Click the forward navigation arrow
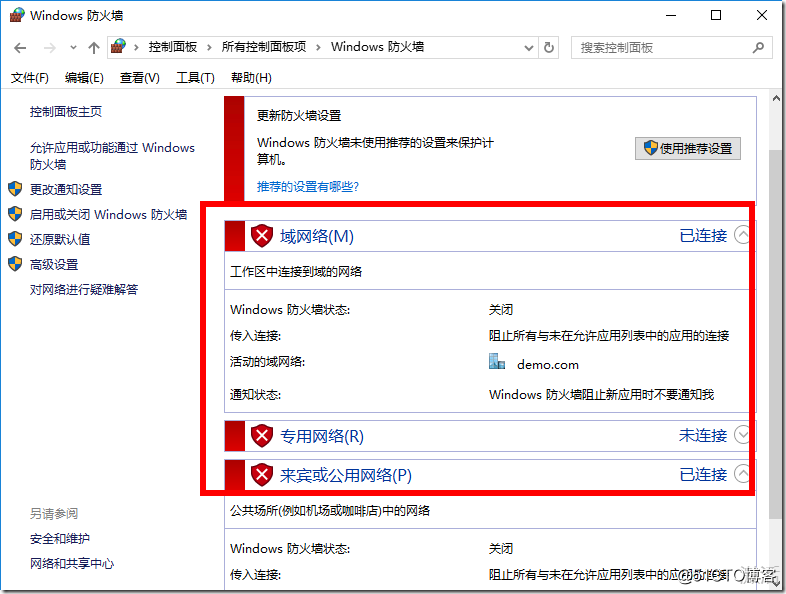 tap(49, 48)
